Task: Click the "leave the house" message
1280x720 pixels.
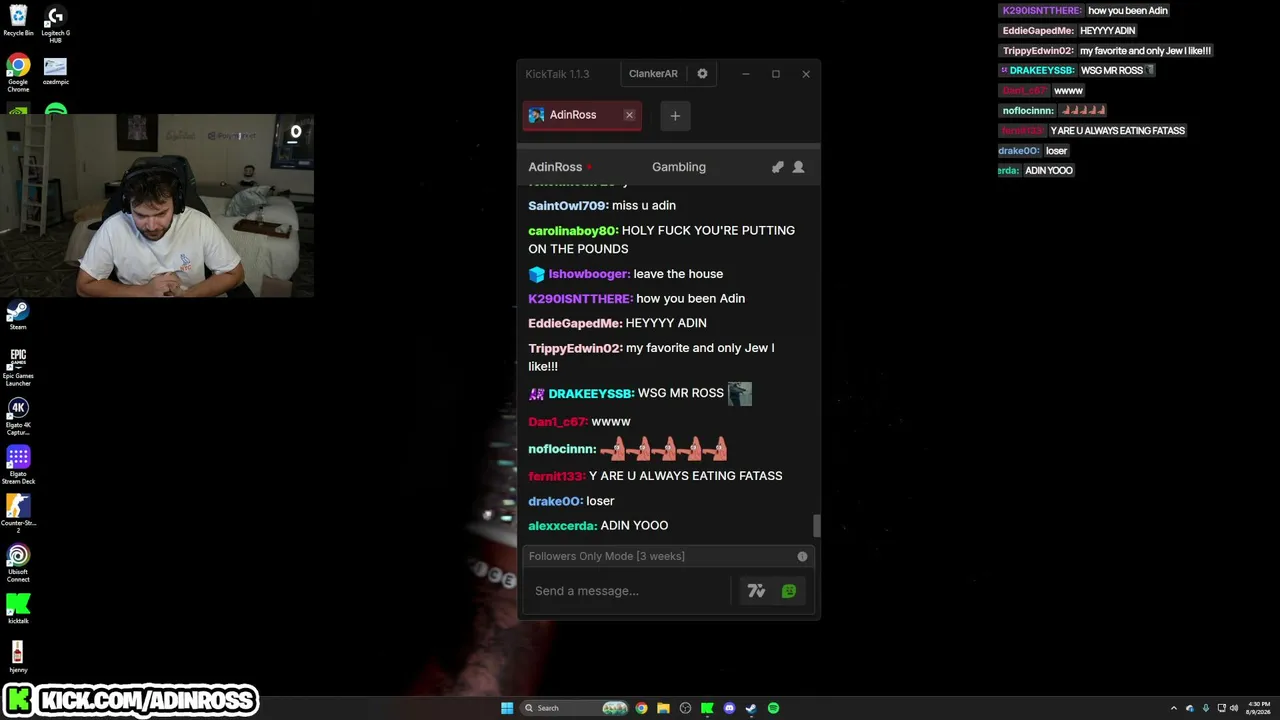Action: [678, 274]
